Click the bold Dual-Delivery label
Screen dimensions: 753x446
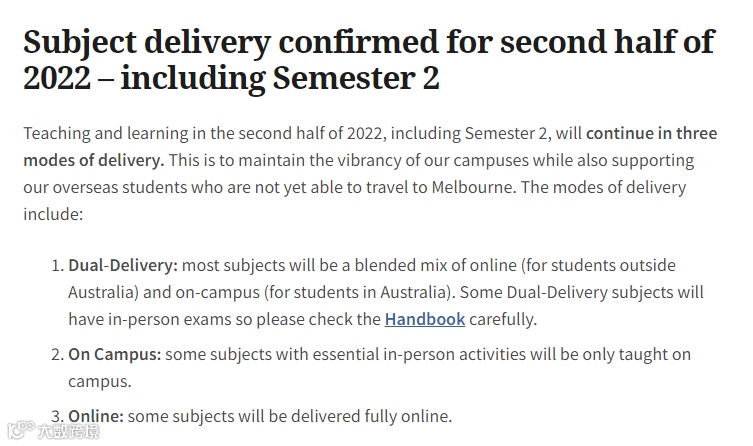[123, 265]
